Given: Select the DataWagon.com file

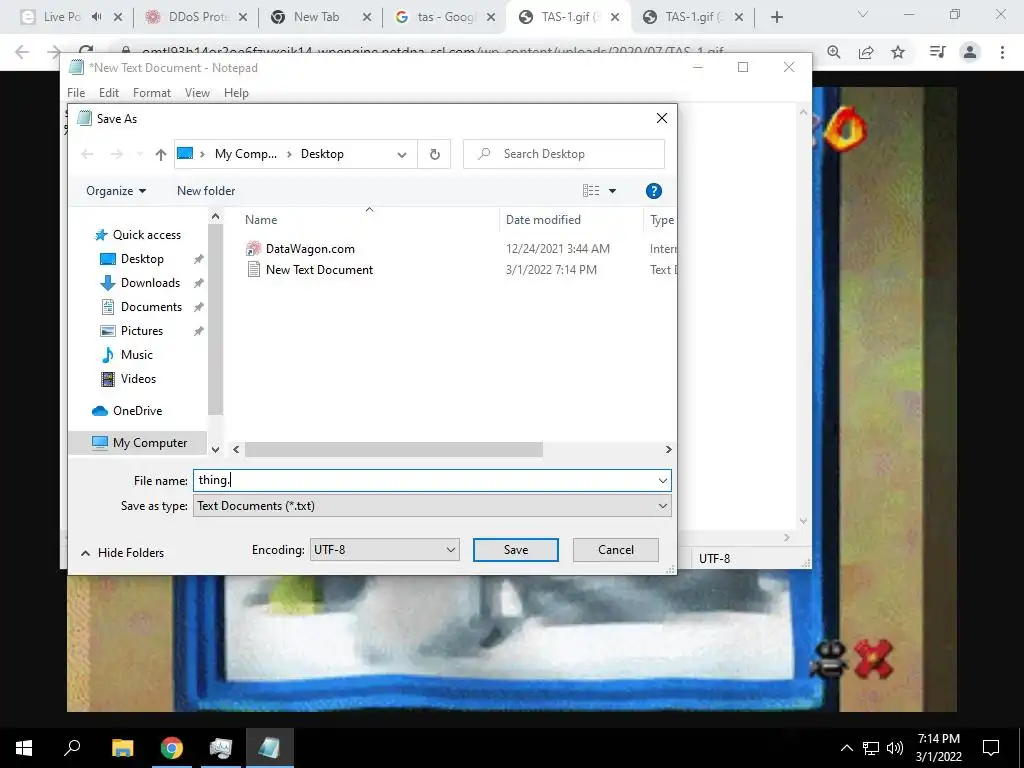Looking at the screenshot, I should (310, 249).
